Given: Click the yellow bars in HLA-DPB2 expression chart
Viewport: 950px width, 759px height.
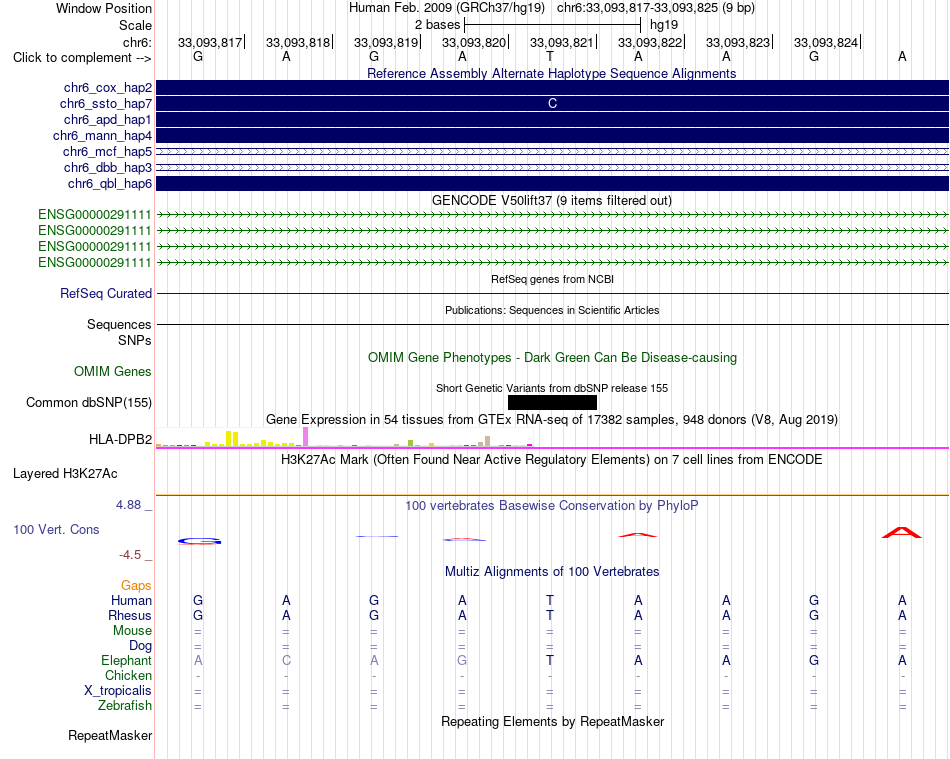Looking at the screenshot, I should click(x=232, y=439).
